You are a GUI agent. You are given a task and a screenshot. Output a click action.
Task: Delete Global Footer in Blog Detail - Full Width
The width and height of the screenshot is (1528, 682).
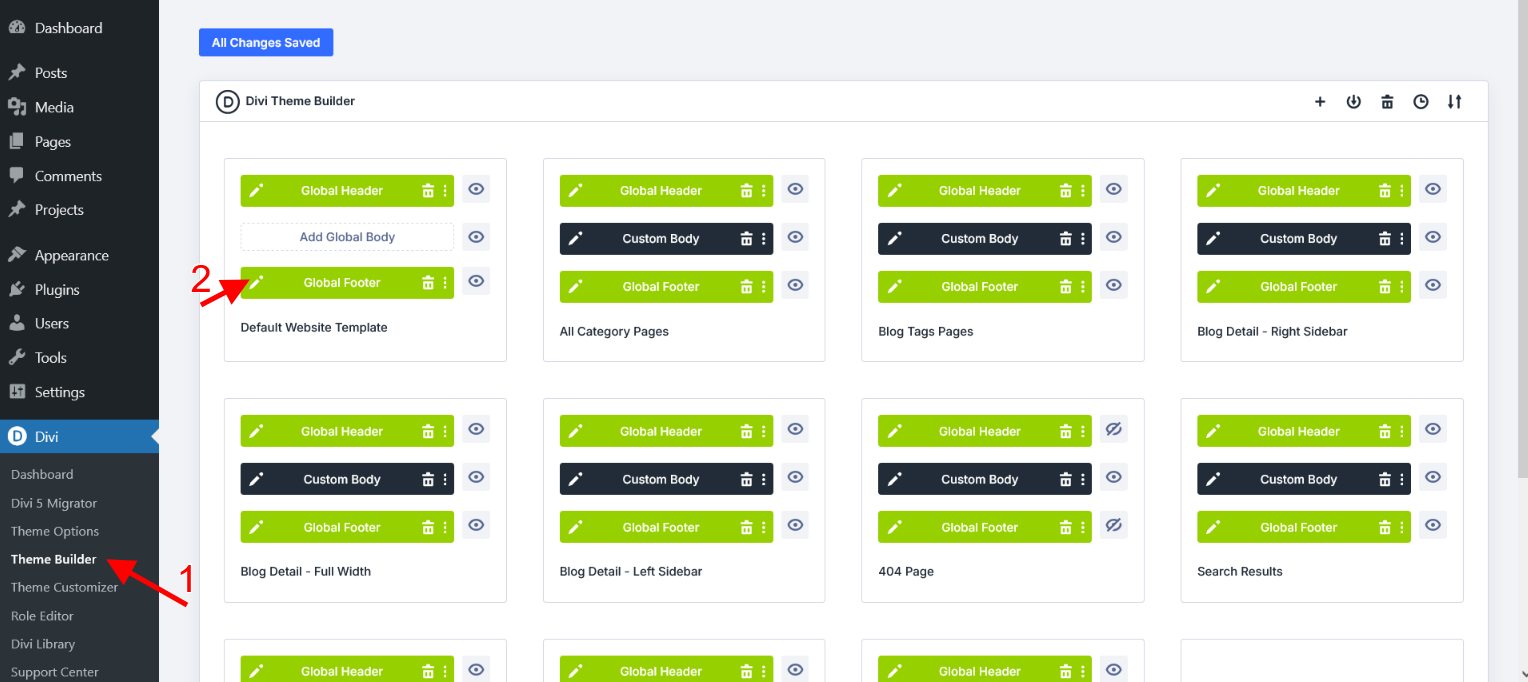pos(428,528)
